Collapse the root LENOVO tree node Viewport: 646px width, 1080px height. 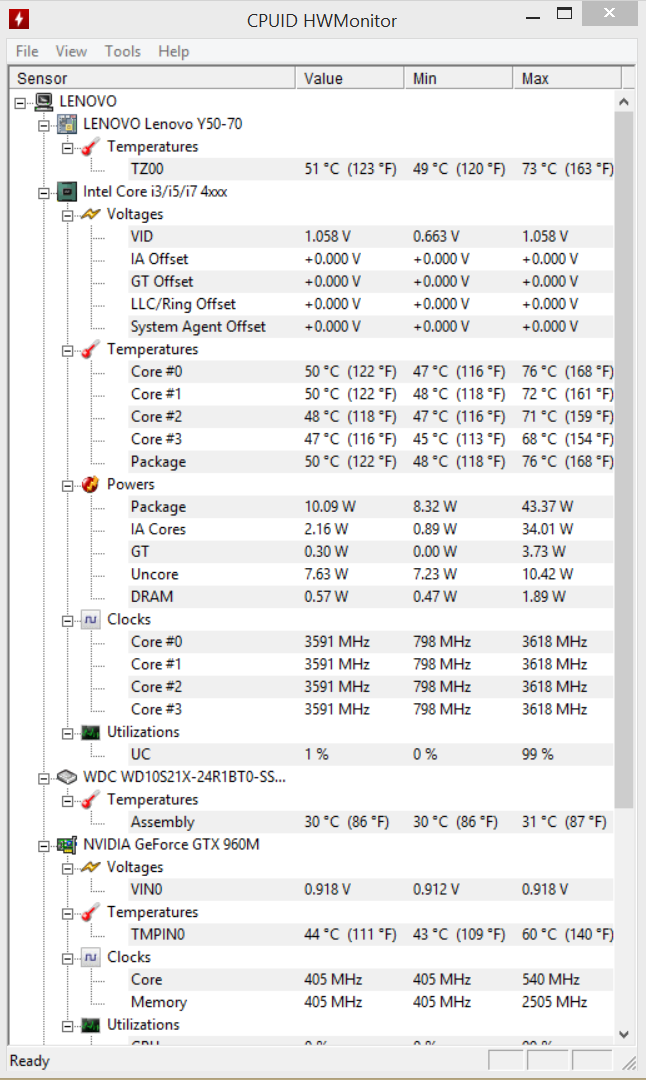click(x=21, y=103)
